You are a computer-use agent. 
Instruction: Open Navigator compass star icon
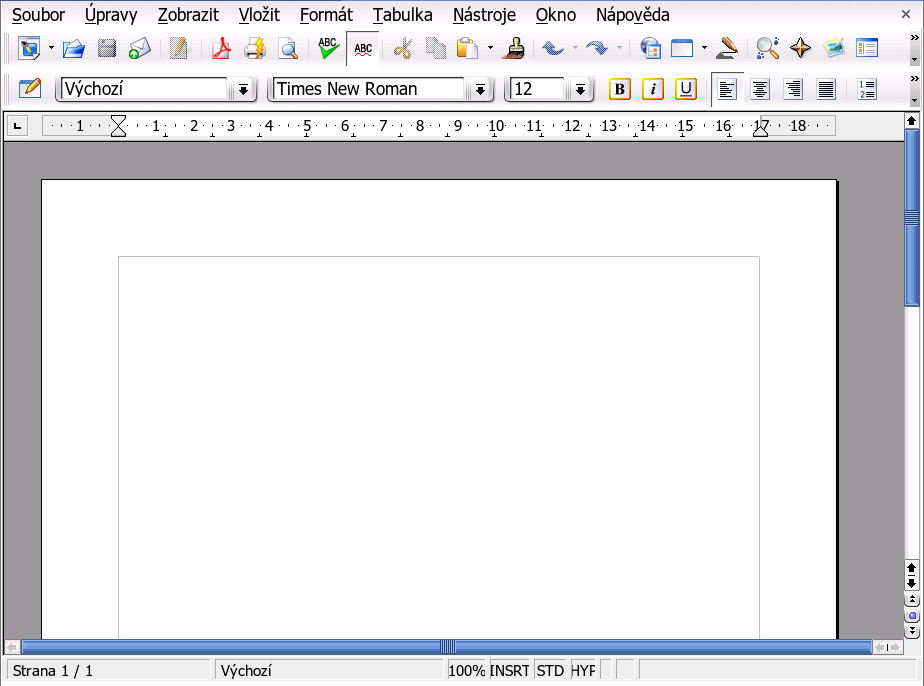pos(800,48)
